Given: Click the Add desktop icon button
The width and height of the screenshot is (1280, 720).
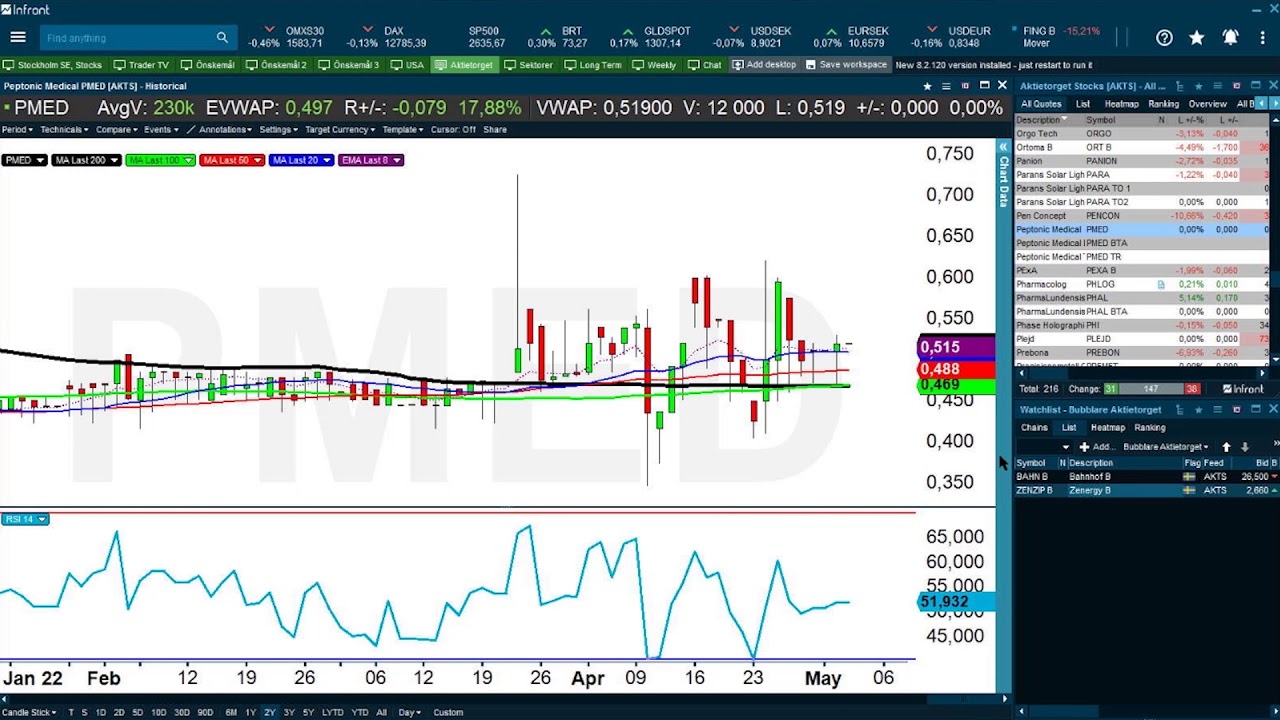Looking at the screenshot, I should tap(764, 65).
